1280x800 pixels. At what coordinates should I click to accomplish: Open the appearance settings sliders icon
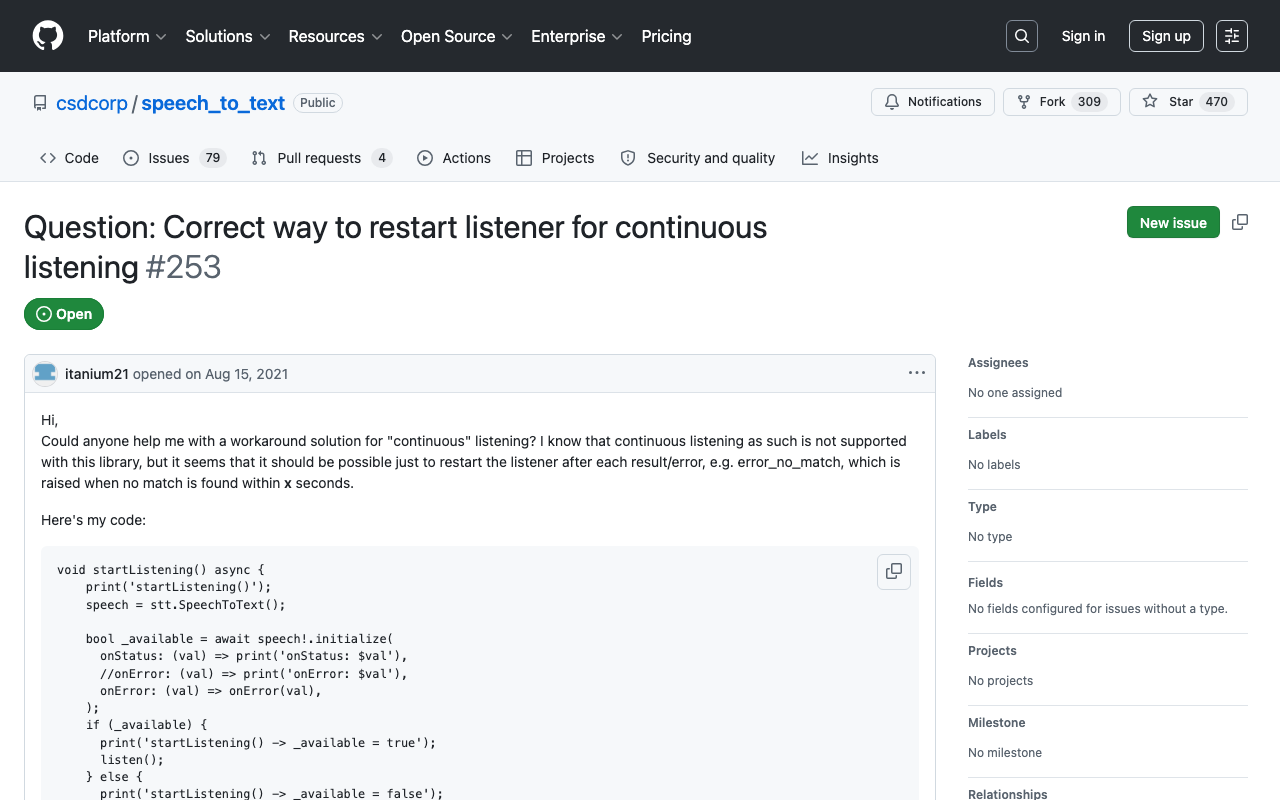(1232, 36)
